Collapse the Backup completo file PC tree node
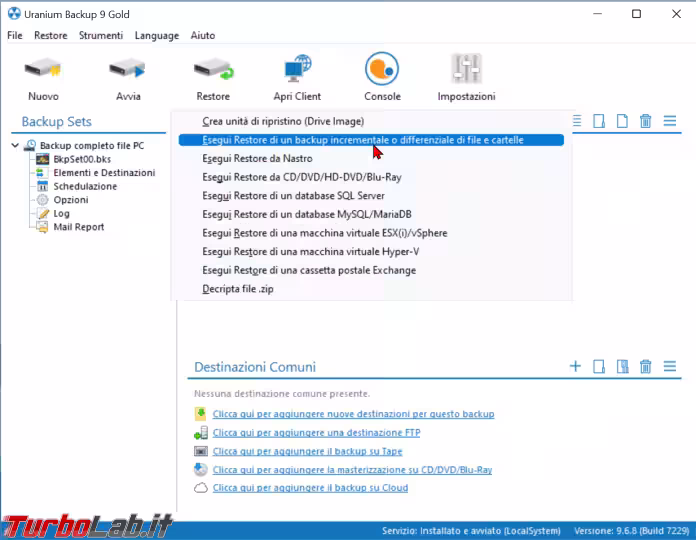 [15, 145]
